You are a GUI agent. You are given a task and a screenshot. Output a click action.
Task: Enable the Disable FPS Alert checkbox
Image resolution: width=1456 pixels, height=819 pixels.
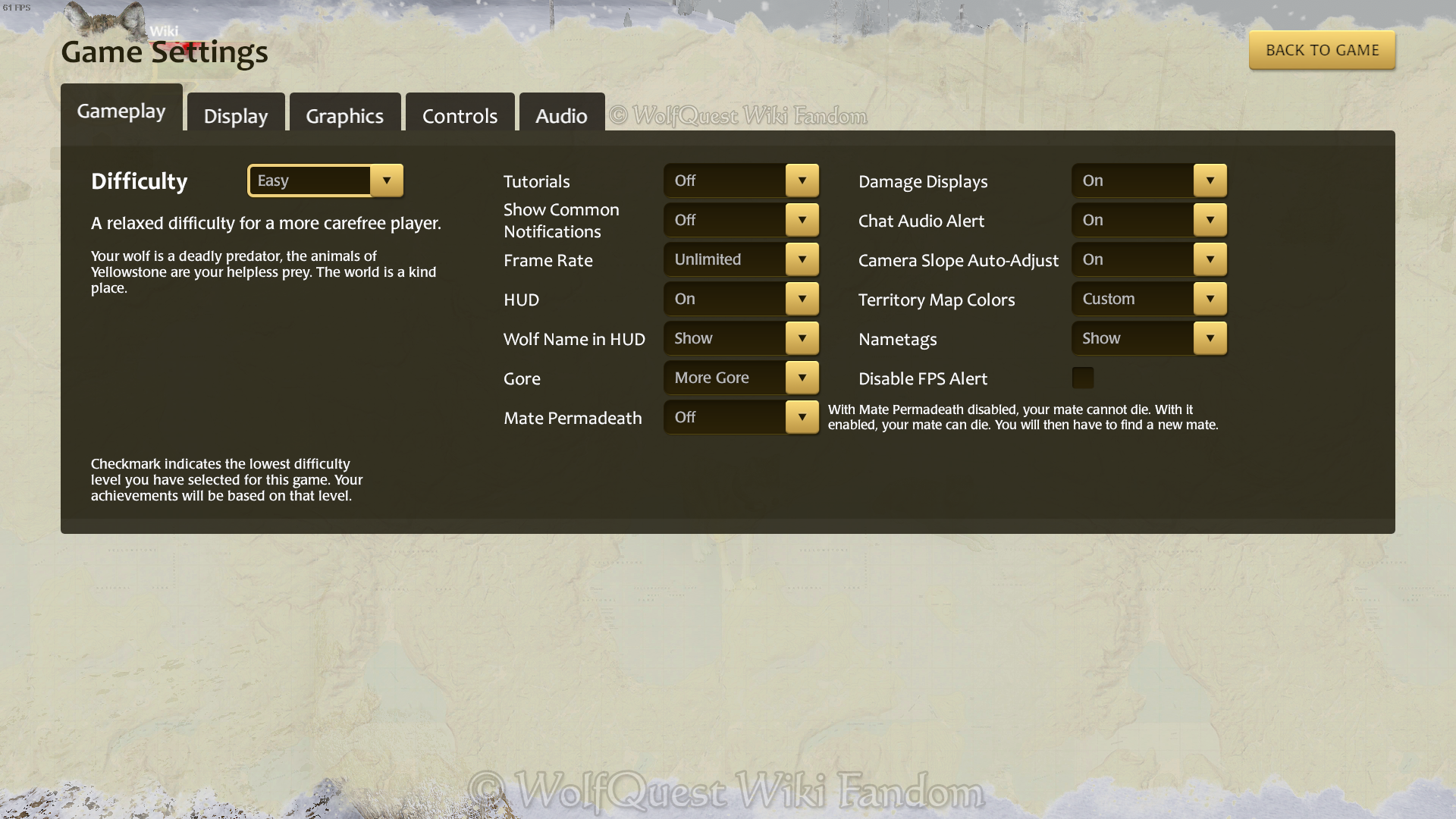pos(1083,378)
